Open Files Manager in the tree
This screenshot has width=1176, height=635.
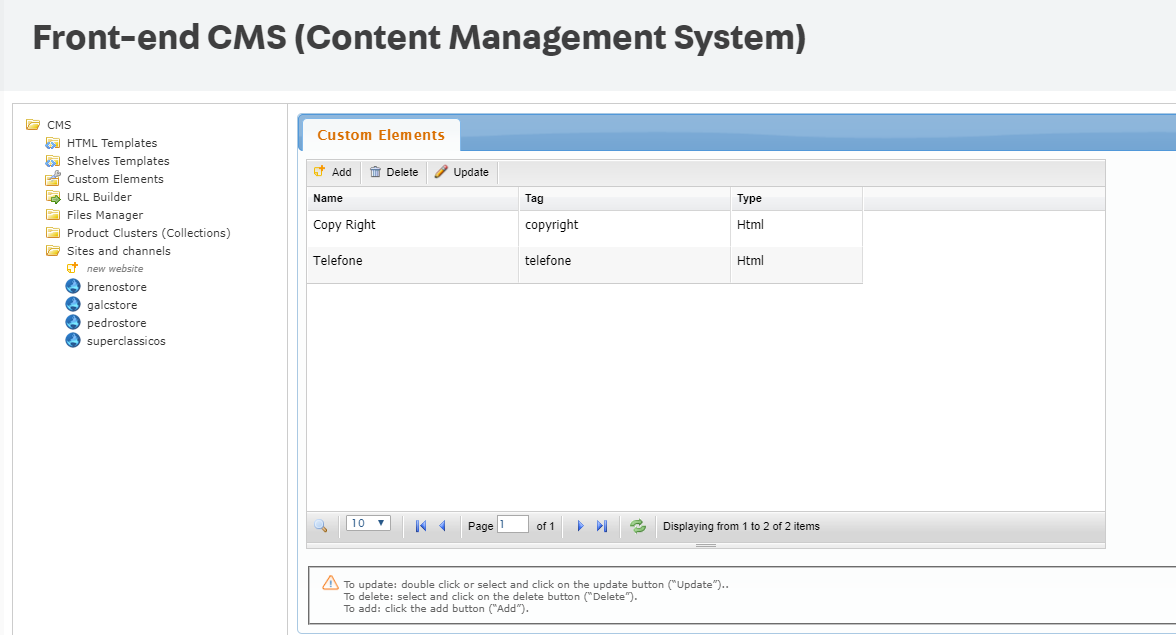pos(104,215)
